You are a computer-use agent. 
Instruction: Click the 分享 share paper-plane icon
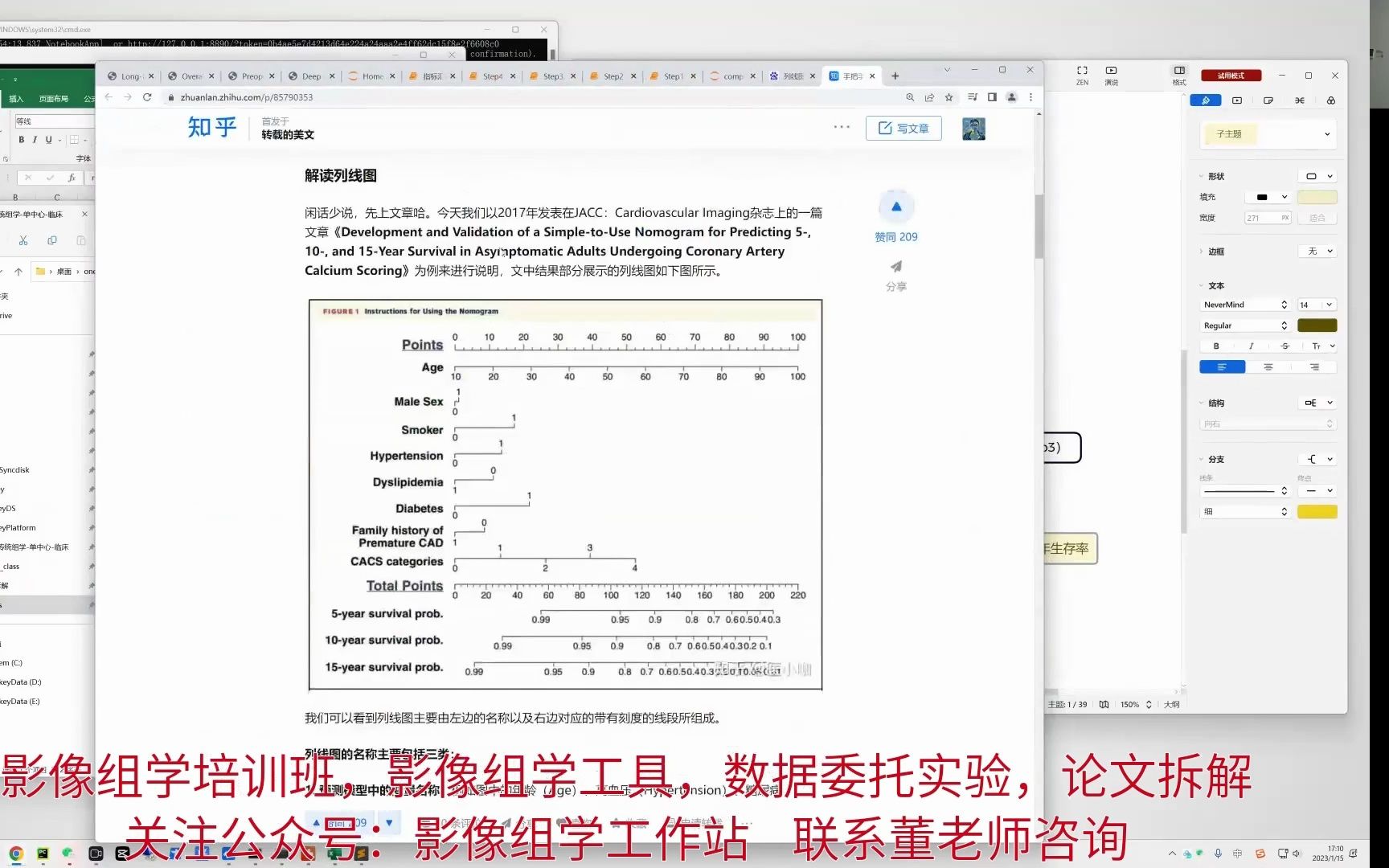click(896, 267)
